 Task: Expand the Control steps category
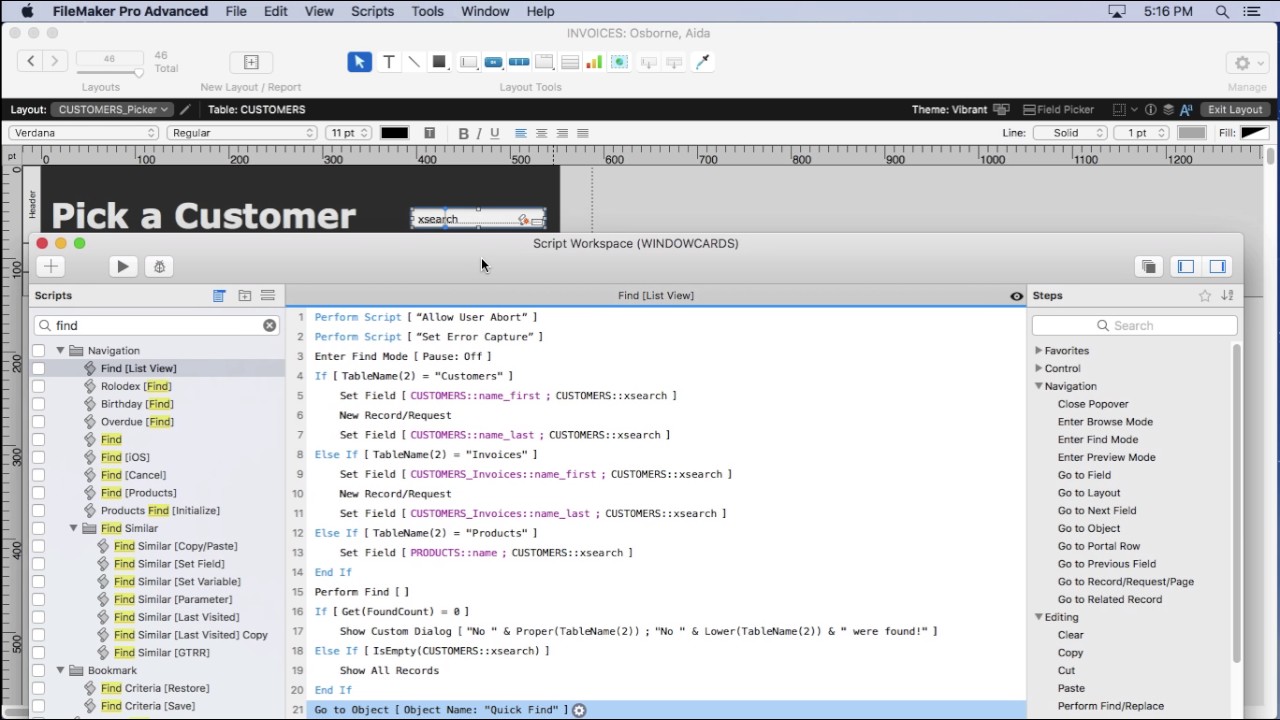[1038, 369]
